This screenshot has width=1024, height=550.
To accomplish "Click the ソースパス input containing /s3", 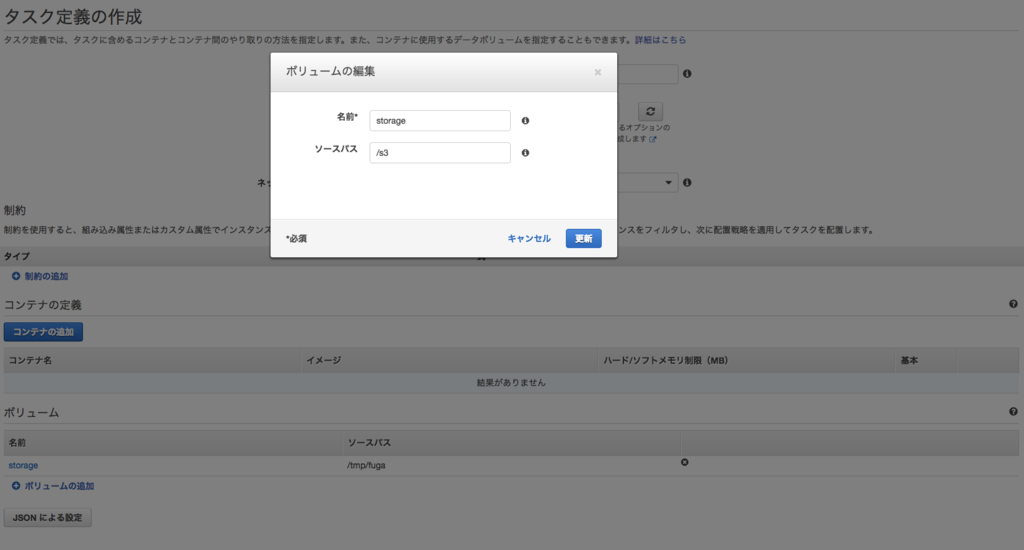I will pos(440,153).
